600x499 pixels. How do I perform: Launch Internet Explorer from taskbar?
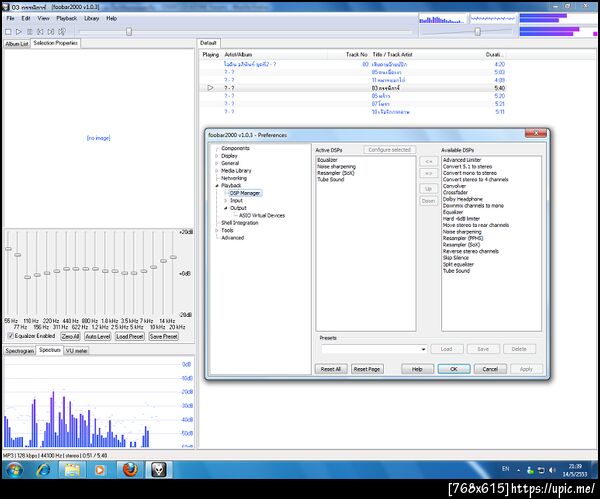click(x=43, y=470)
